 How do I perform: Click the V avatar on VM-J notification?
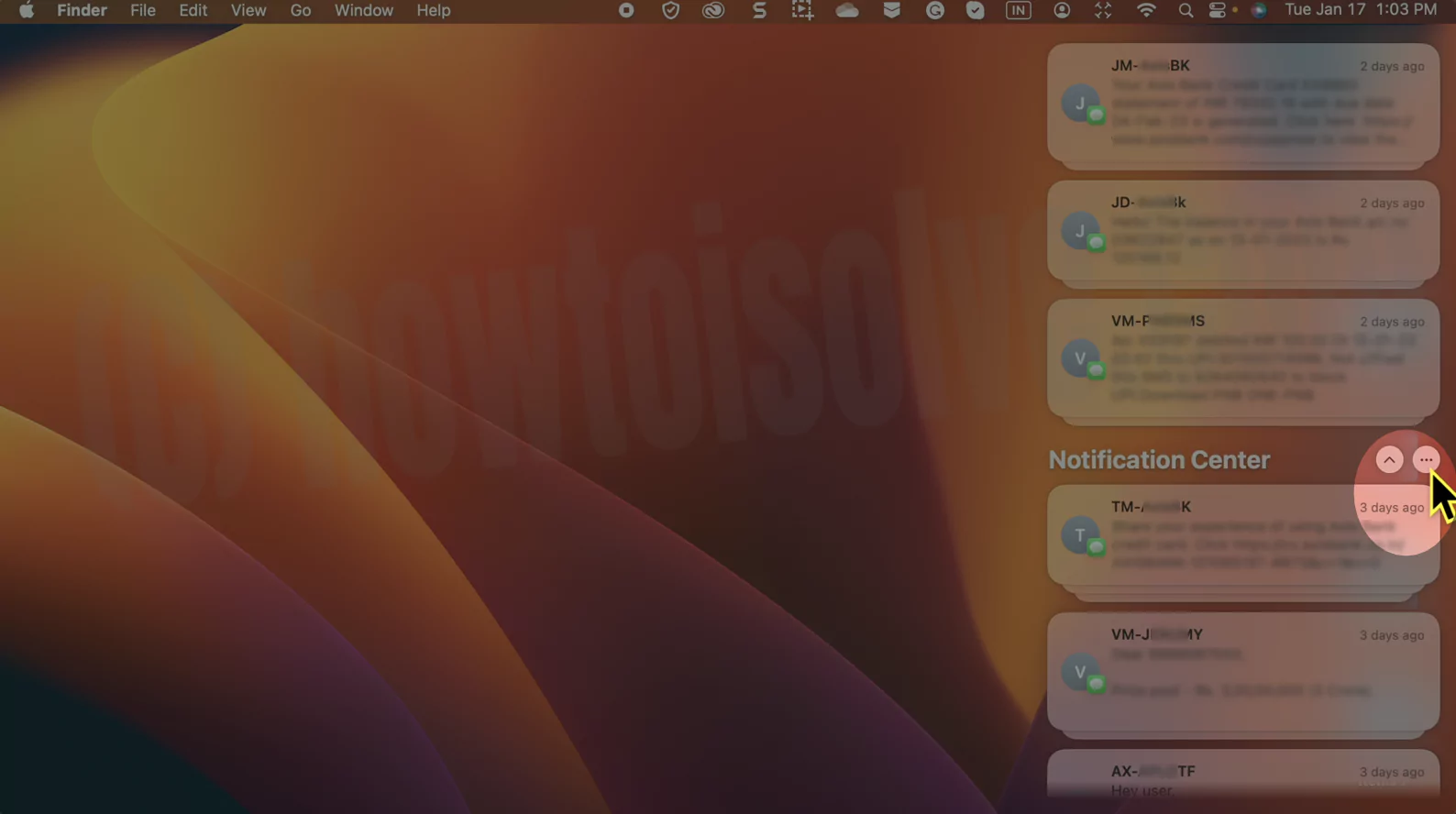1081,672
